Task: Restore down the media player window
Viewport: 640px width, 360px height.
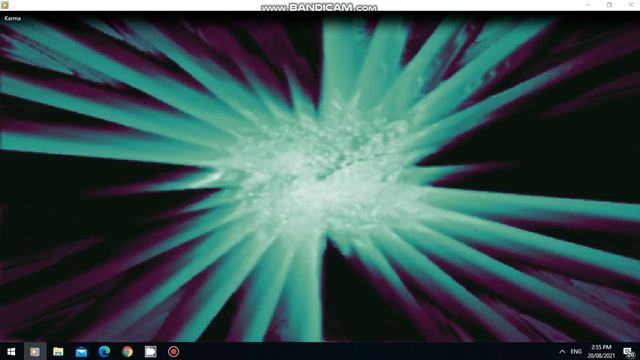Action: click(x=609, y=5)
